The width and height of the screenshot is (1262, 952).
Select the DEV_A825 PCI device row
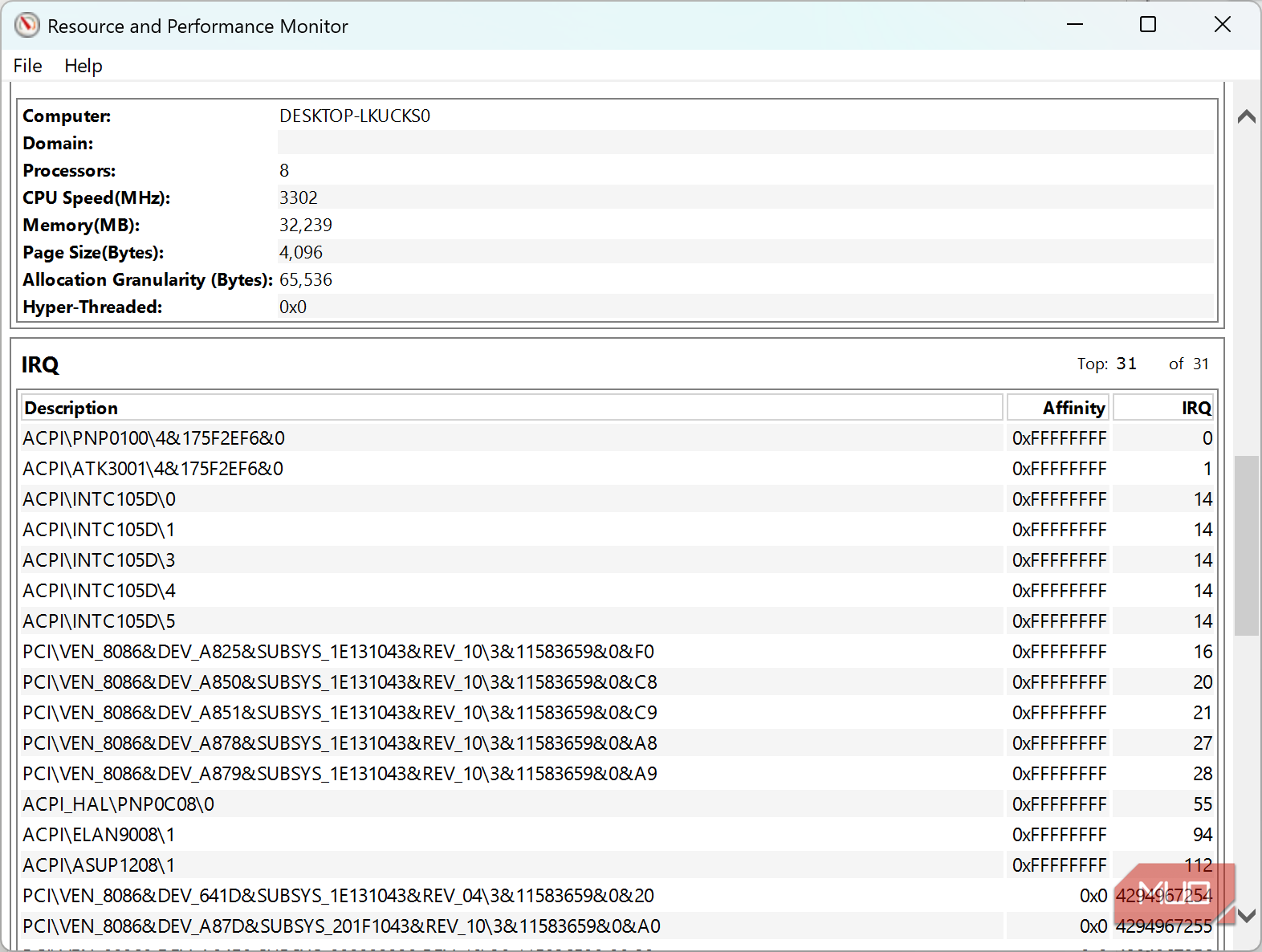coord(617,652)
